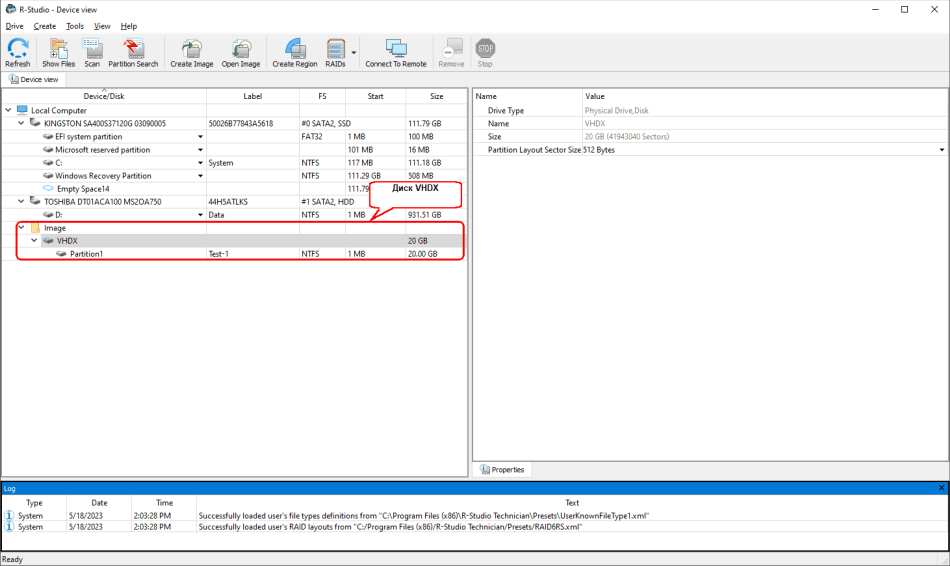This screenshot has height=566, width=950.
Task: Close the Log panel
Action: pos(942,488)
